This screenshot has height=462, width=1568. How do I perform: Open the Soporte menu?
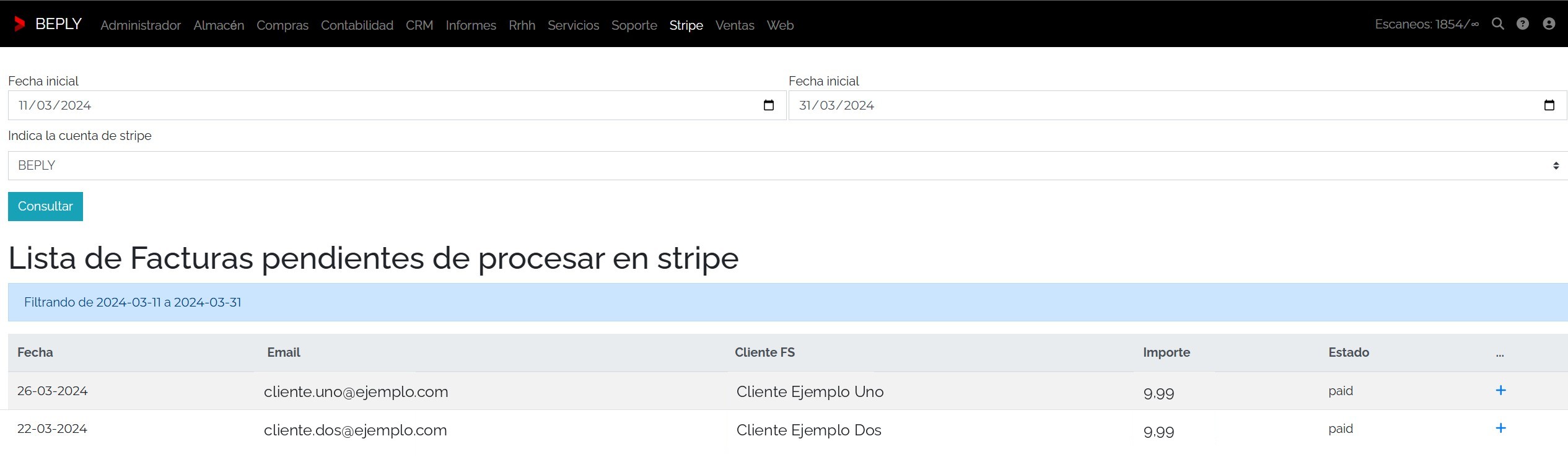pos(634,25)
